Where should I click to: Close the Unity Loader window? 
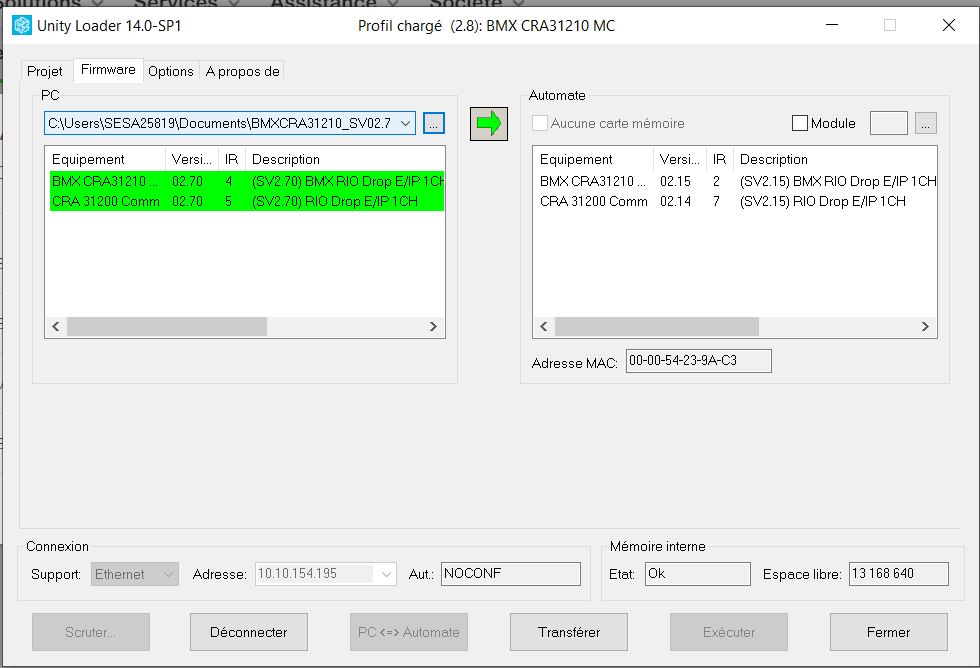(x=949, y=25)
